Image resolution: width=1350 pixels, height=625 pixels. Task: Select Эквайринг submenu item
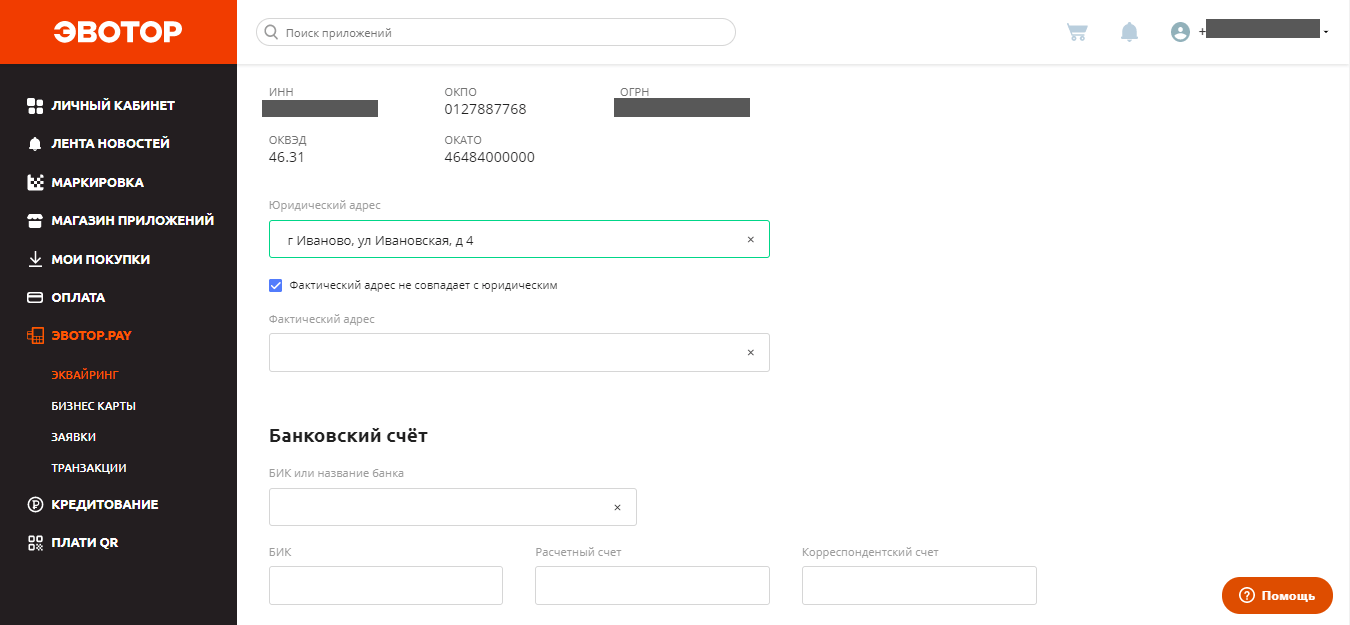tap(85, 375)
